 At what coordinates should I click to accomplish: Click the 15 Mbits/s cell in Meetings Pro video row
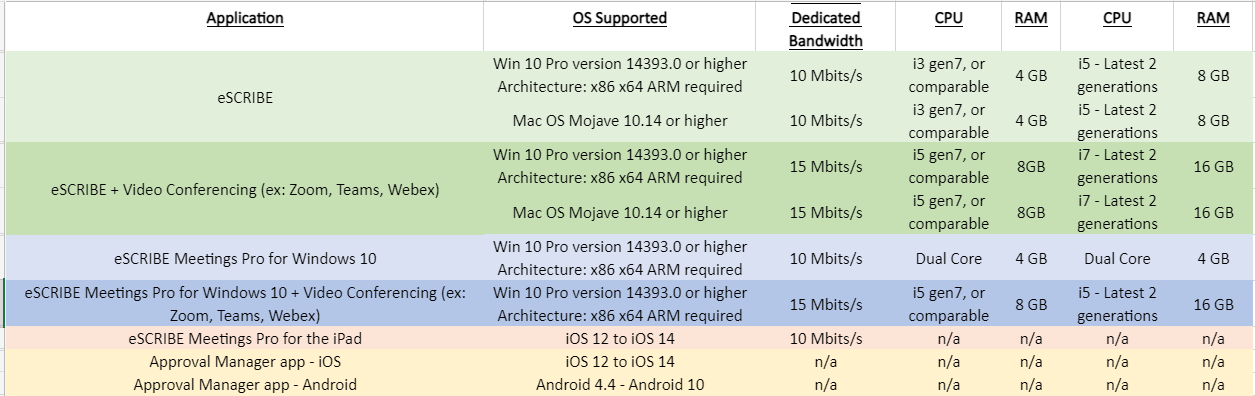pos(825,303)
